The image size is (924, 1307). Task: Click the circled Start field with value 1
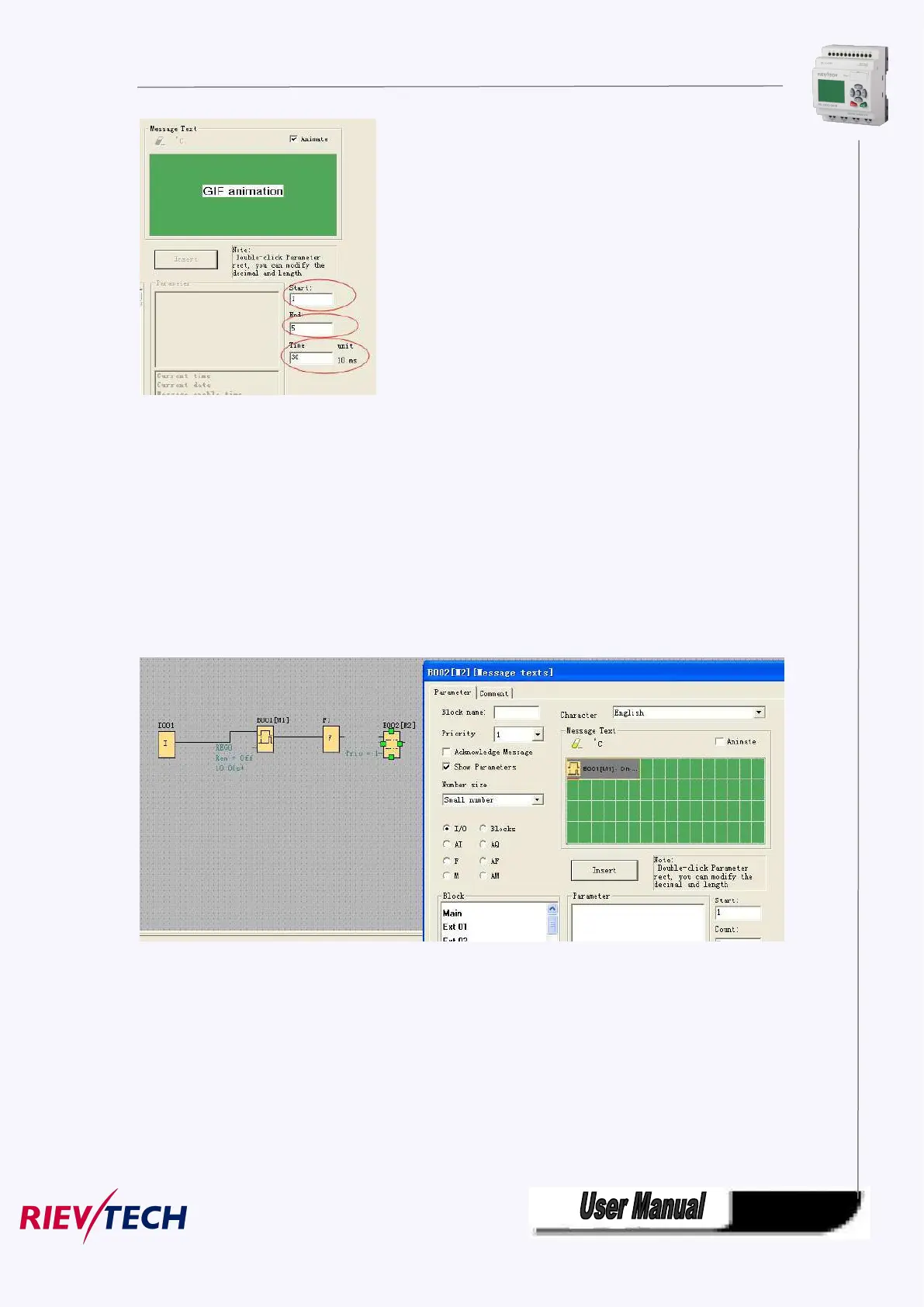point(311,299)
